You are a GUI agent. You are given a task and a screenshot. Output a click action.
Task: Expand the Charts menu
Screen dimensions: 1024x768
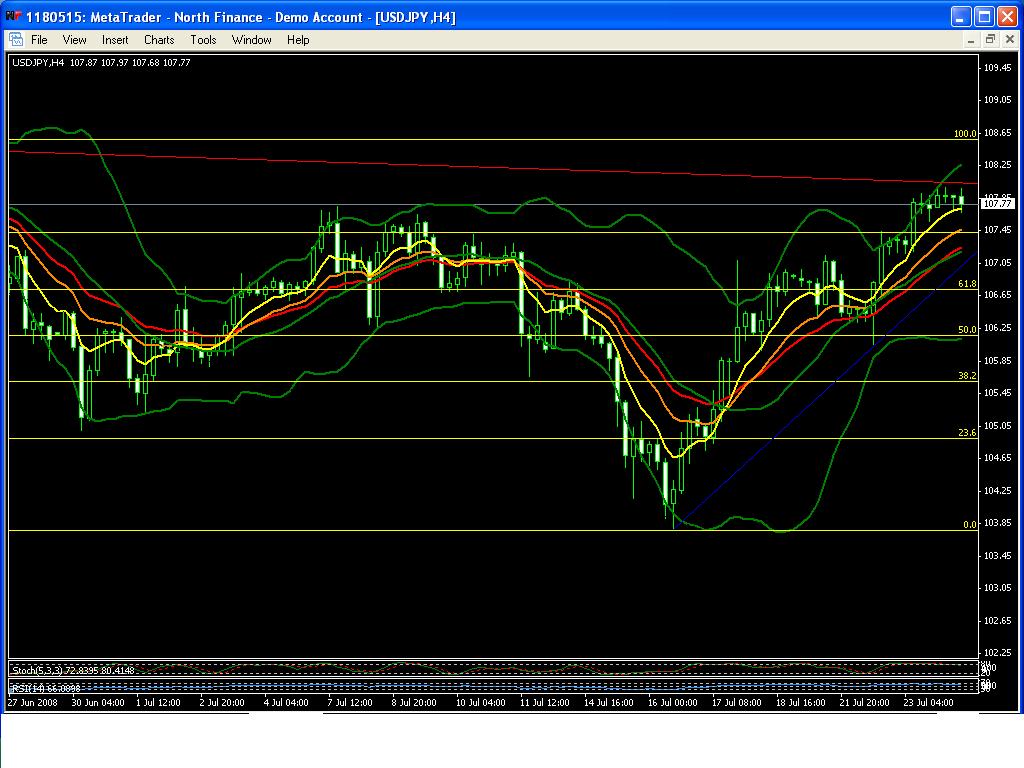point(159,40)
